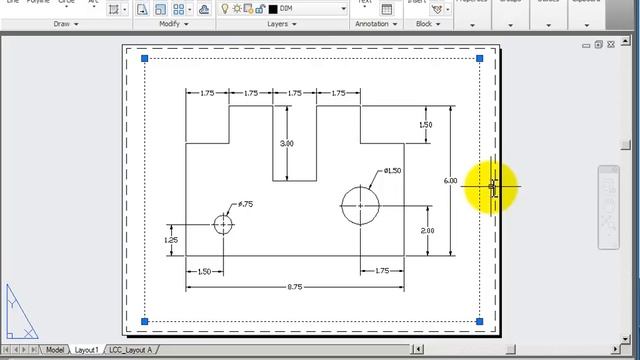Select the bottom-left viewport grip
Image resolution: width=640 pixels, height=360 pixels.
click(144, 322)
